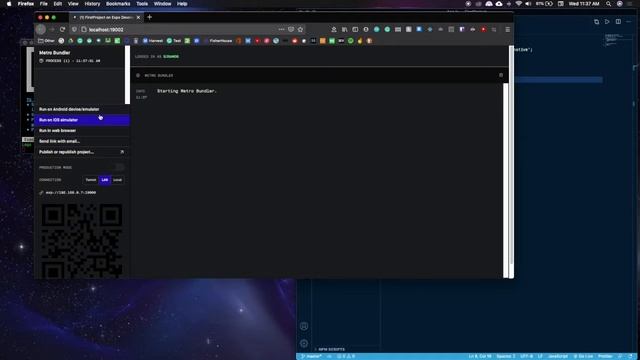The width and height of the screenshot is (640, 360).
Task: Open VS Code more actions ellipsis
Action: point(629,22)
